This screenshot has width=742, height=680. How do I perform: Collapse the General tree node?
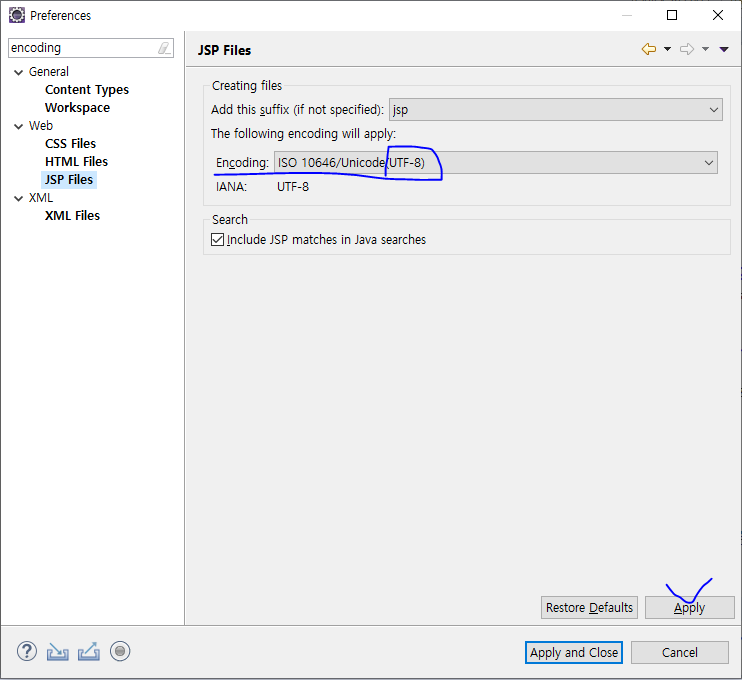coord(18,72)
